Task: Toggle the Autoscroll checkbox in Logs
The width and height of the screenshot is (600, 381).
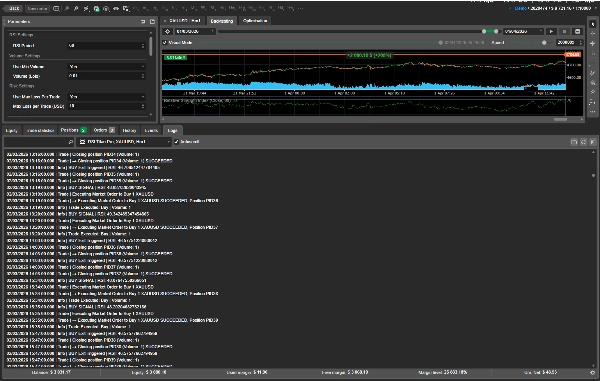Action: pyautogui.click(x=176, y=142)
